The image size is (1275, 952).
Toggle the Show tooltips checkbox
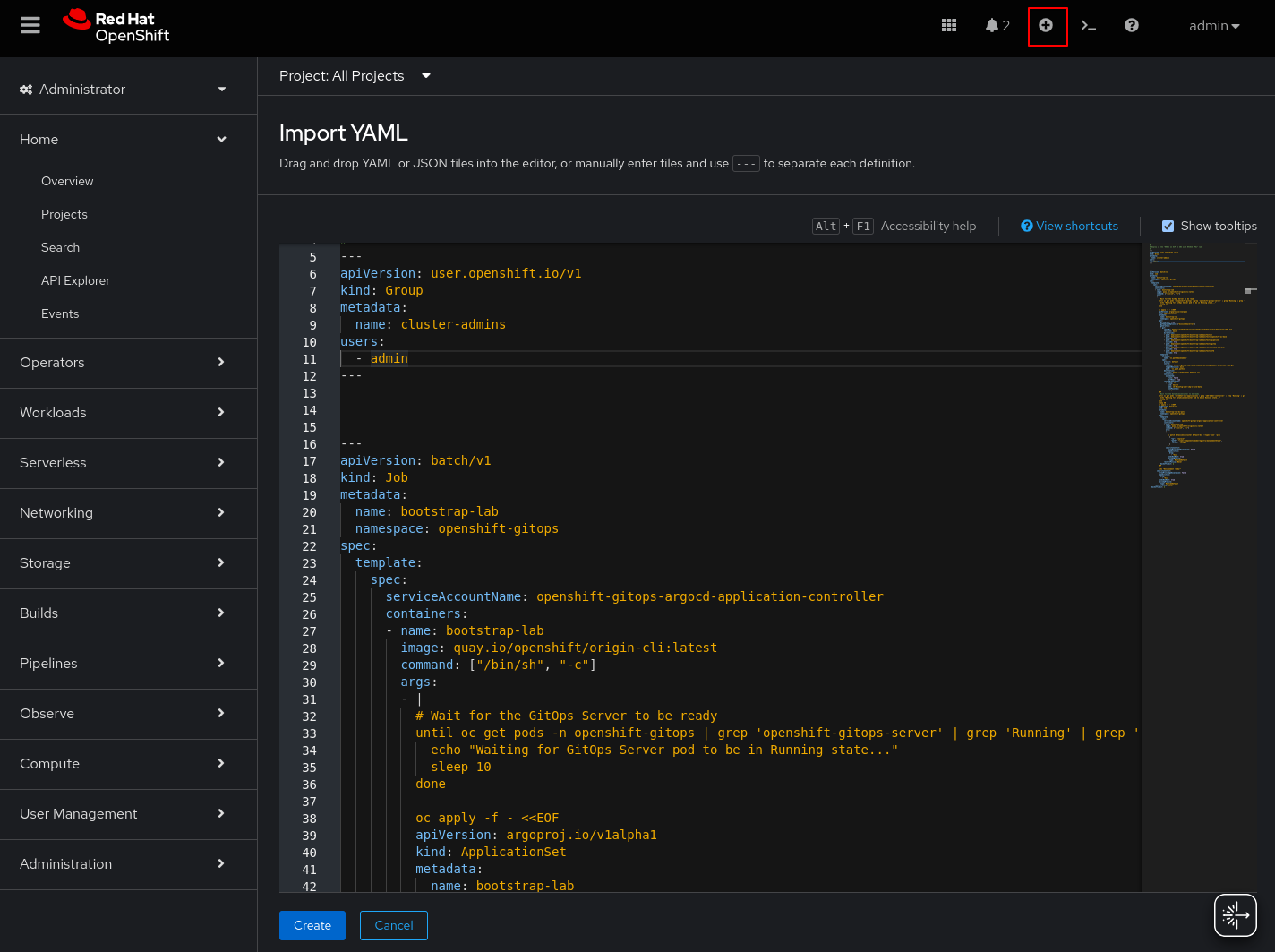coord(1168,226)
